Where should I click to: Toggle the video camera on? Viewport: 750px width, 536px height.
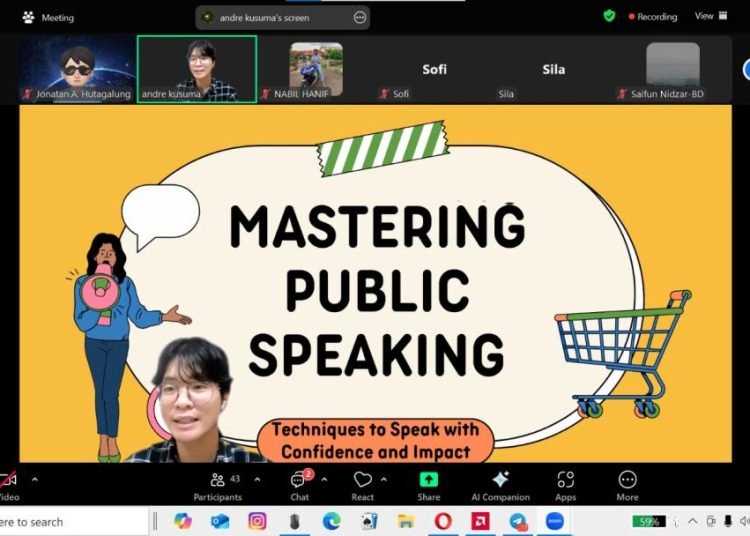pyautogui.click(x=8, y=481)
